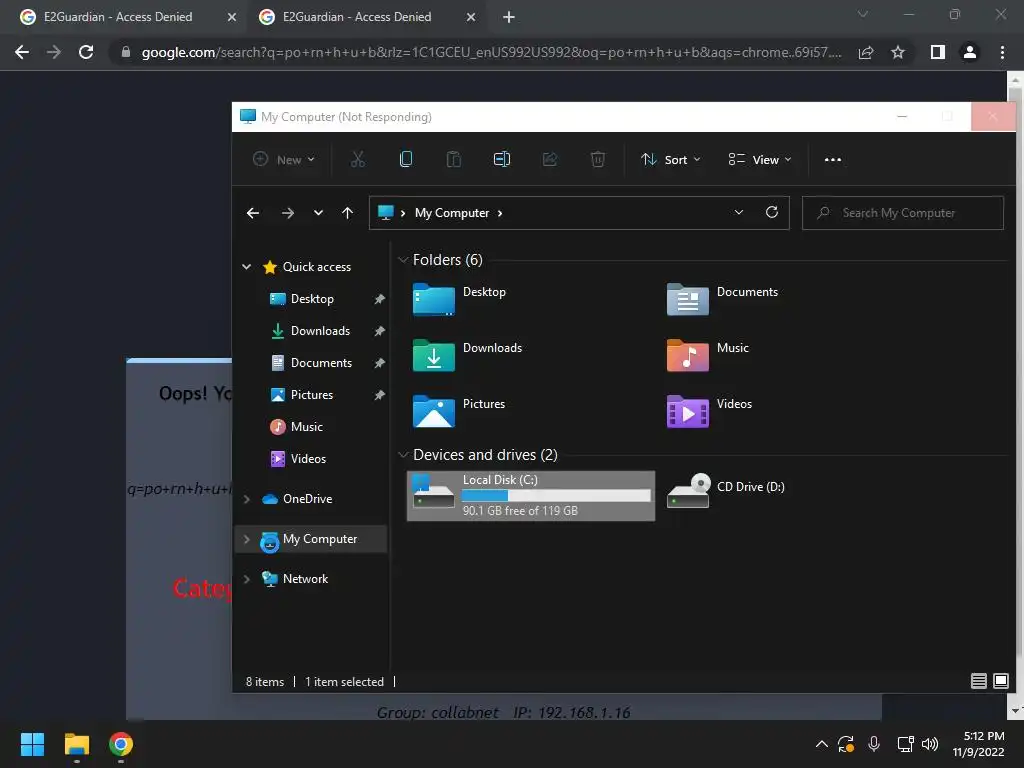The width and height of the screenshot is (1024, 768).
Task: Click the Paste clipboard icon
Action: (x=454, y=159)
